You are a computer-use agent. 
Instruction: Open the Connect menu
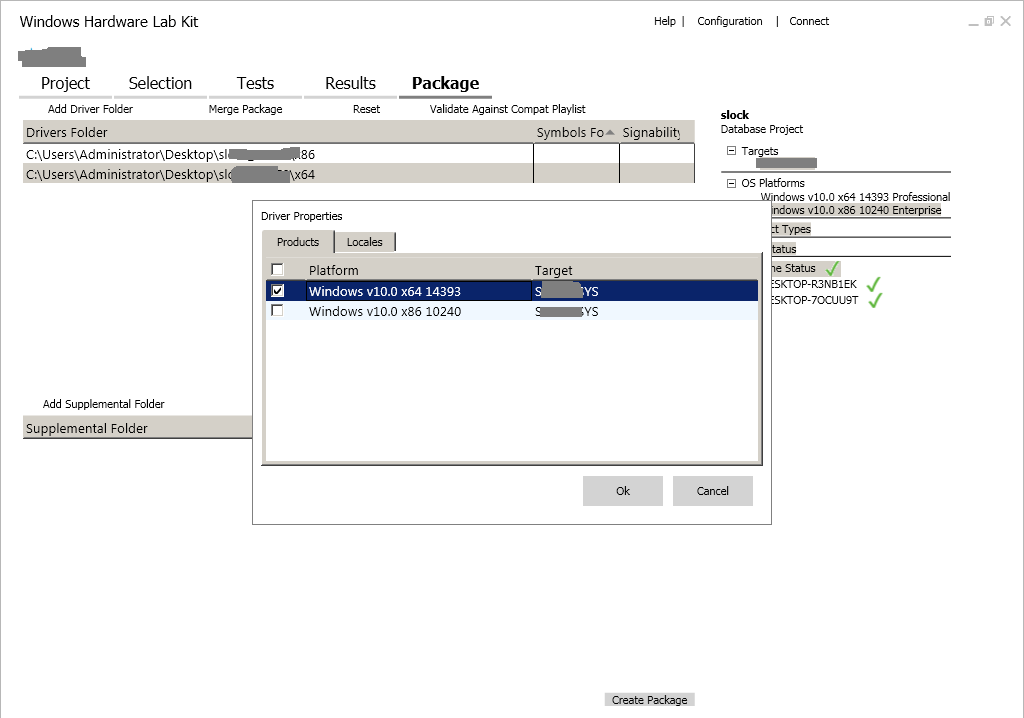[x=808, y=21]
